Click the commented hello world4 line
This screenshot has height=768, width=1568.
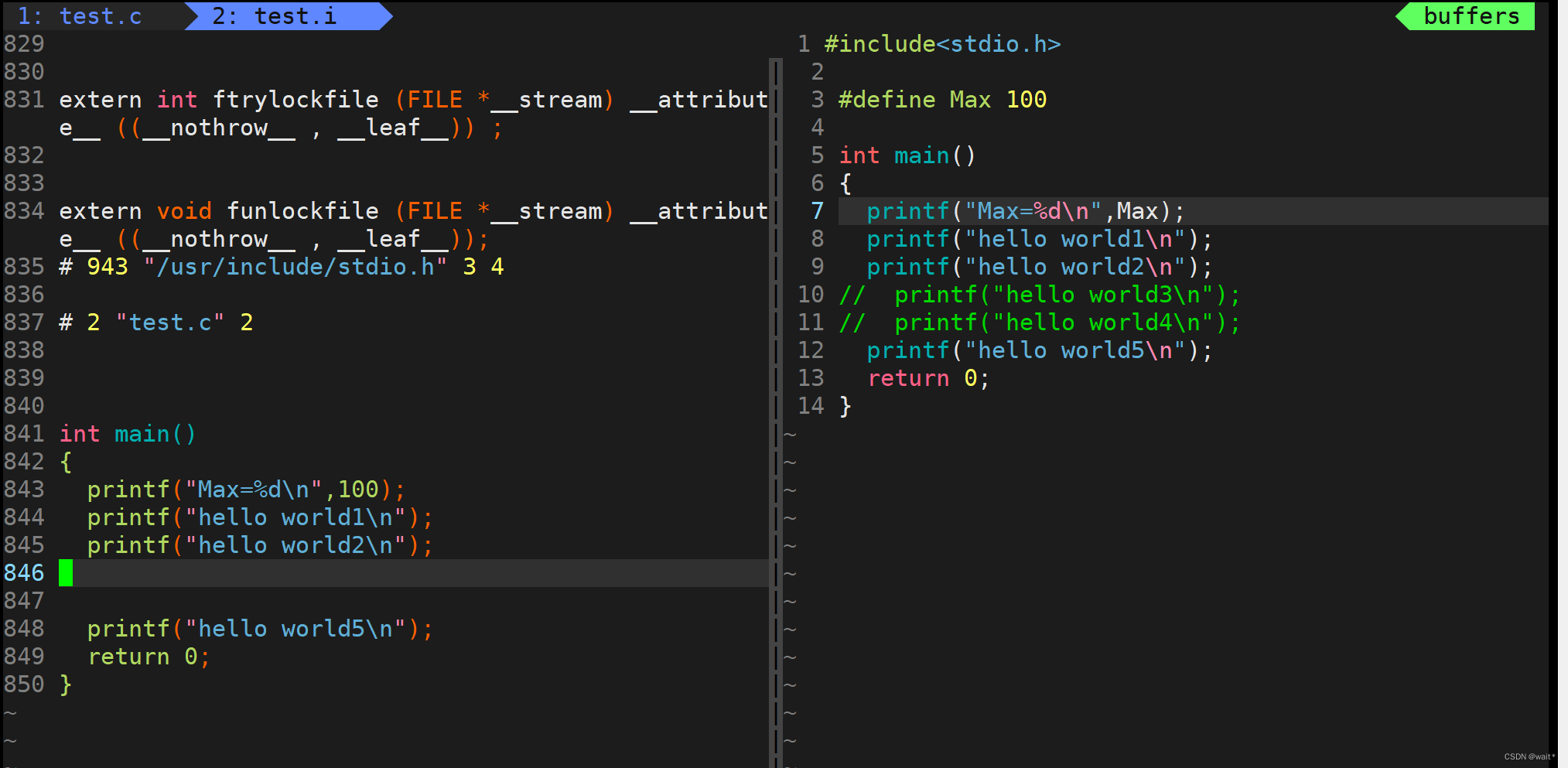(1040, 323)
